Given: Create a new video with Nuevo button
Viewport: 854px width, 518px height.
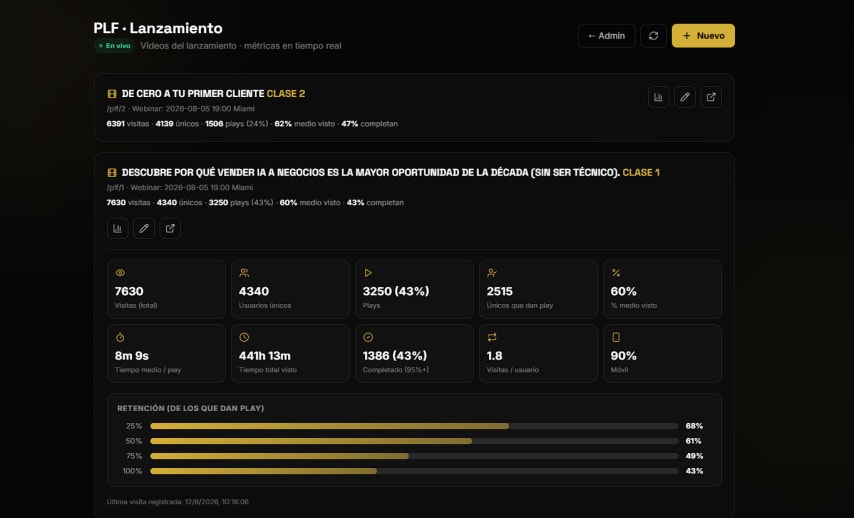Looking at the screenshot, I should pos(703,35).
